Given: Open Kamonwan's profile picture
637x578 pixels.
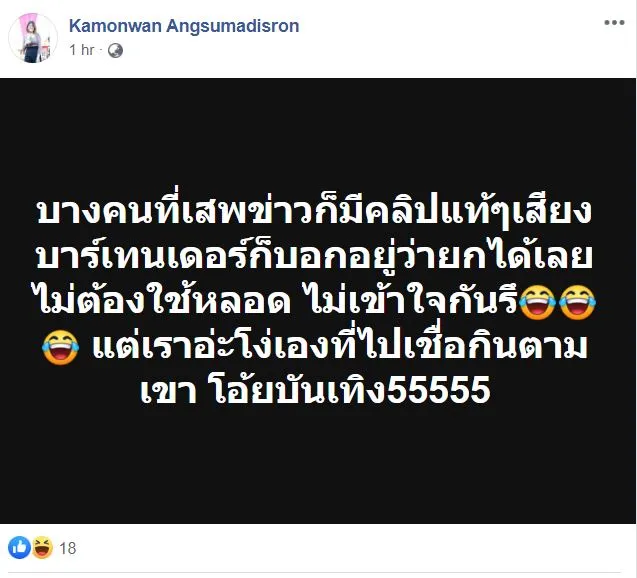Looking at the screenshot, I should [33, 38].
